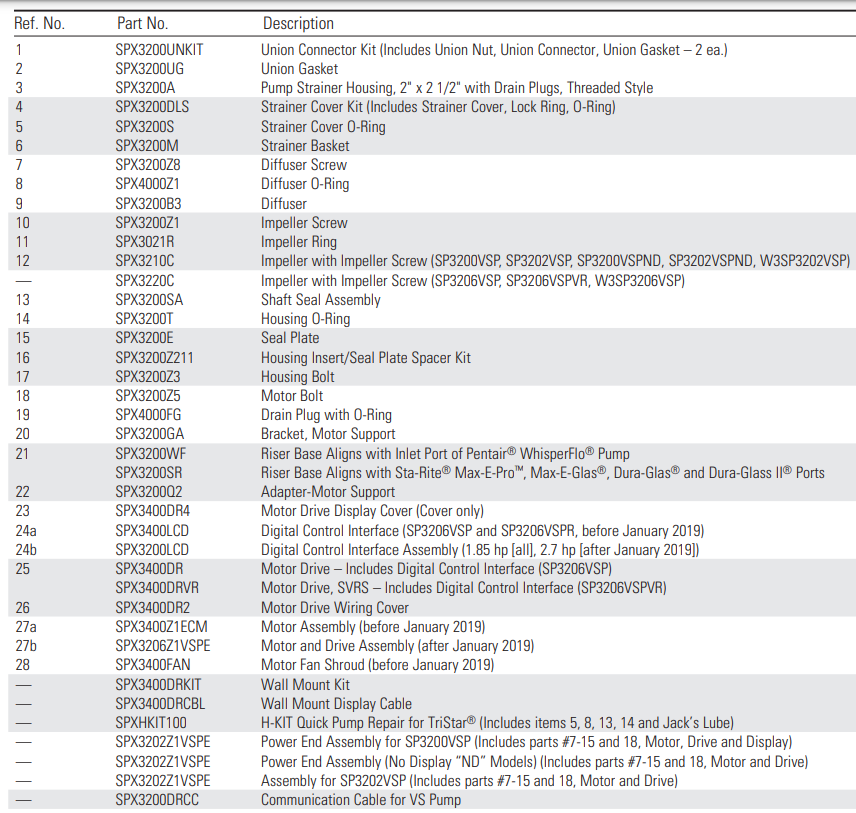
Task: Select part number SPX3200UNKIT
Action: tap(159, 50)
